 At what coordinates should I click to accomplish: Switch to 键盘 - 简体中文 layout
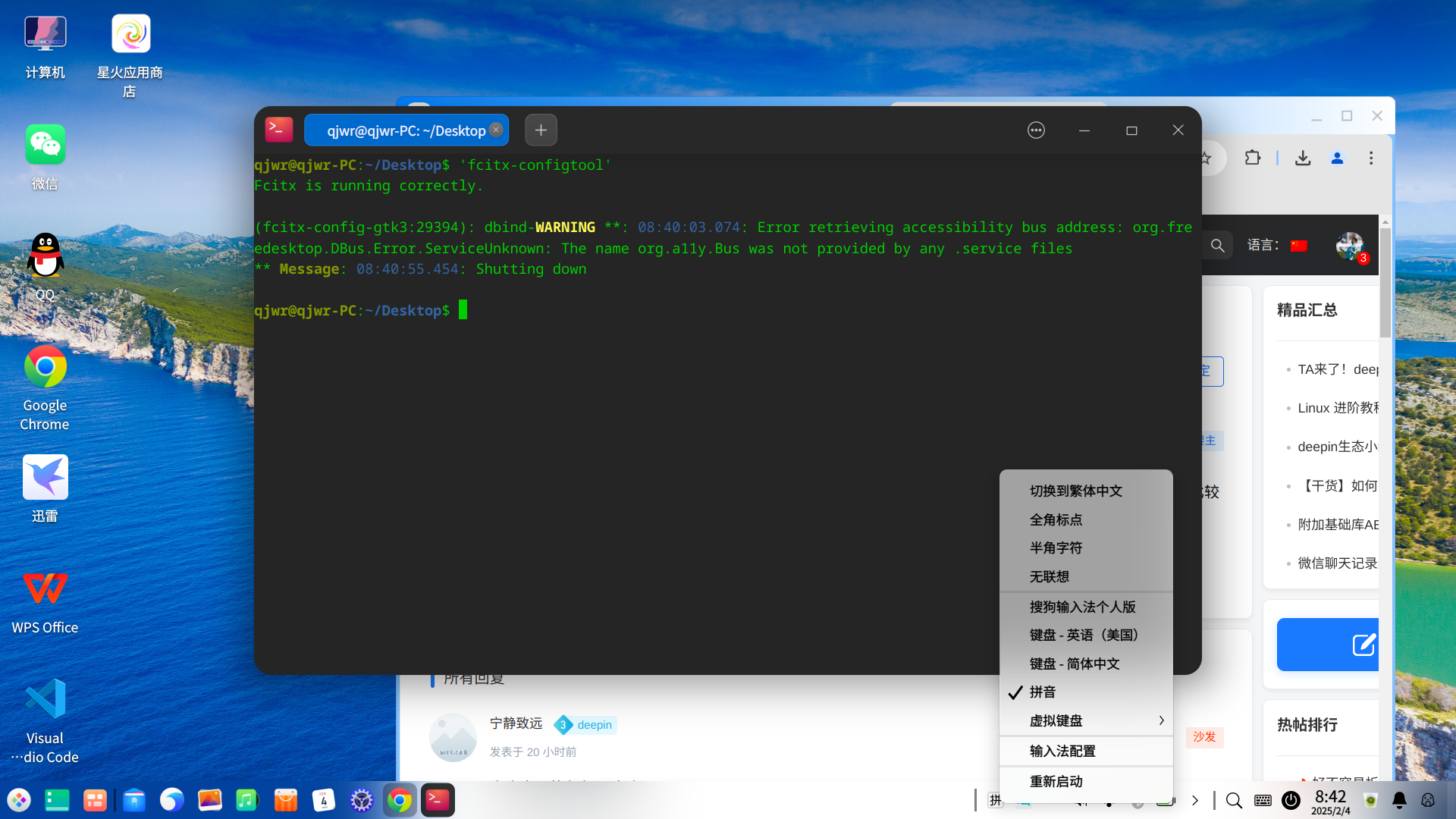1086,664
